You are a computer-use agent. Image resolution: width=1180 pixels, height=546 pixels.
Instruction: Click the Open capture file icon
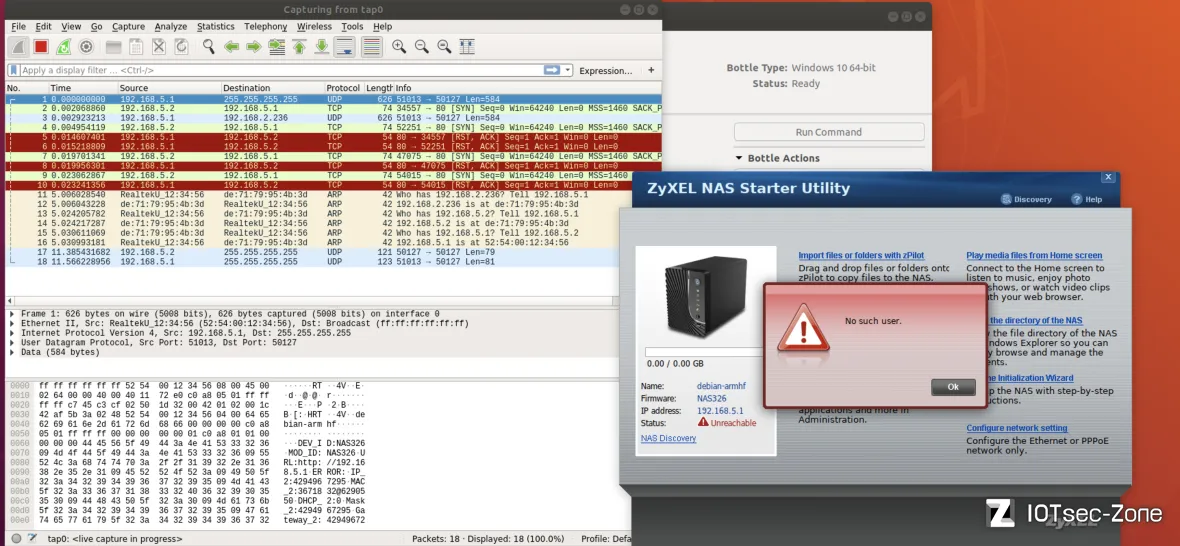click(x=114, y=47)
